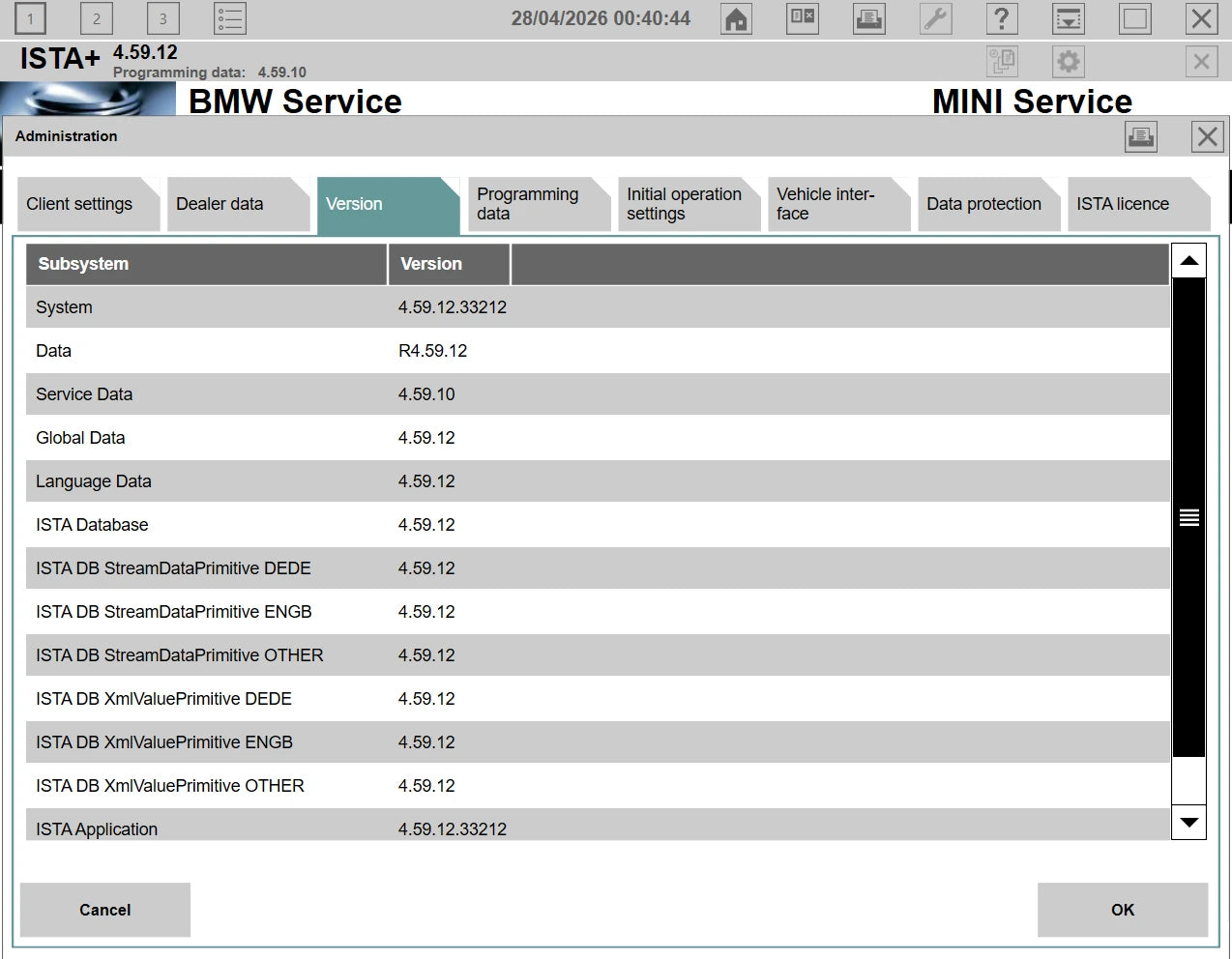Click the top toolbar print icon
This screenshot has width=1232, height=959.
tap(869, 18)
